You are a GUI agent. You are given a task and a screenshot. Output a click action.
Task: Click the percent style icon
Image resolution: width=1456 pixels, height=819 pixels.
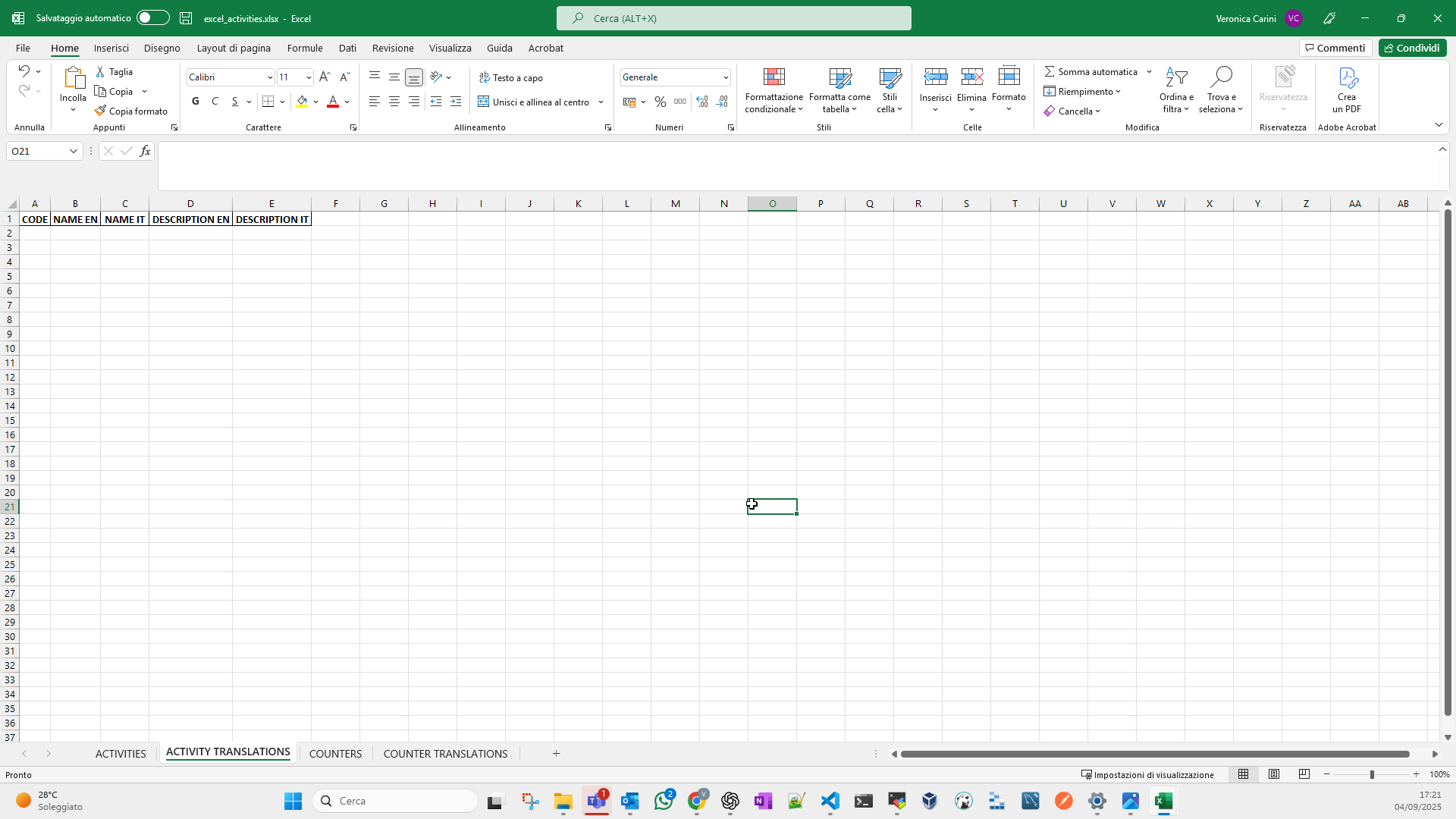click(661, 102)
